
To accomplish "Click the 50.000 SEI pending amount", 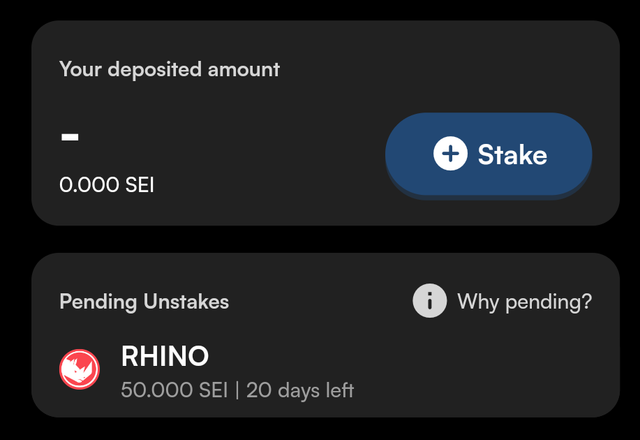I will tap(174, 390).
